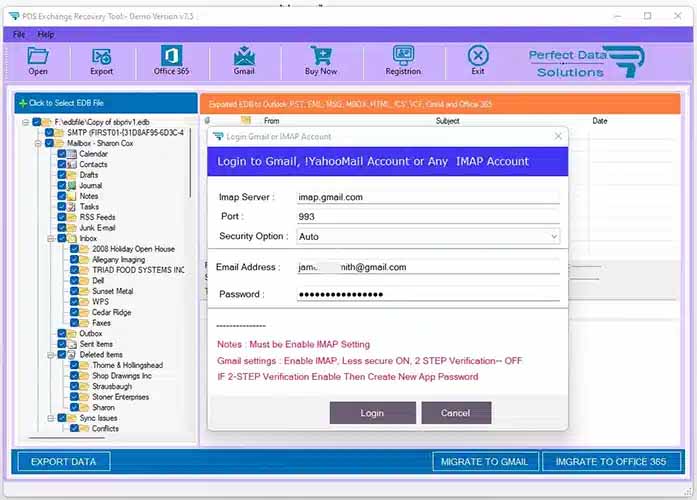
Task: Click the Cancel button in dialog
Action: tap(456, 413)
